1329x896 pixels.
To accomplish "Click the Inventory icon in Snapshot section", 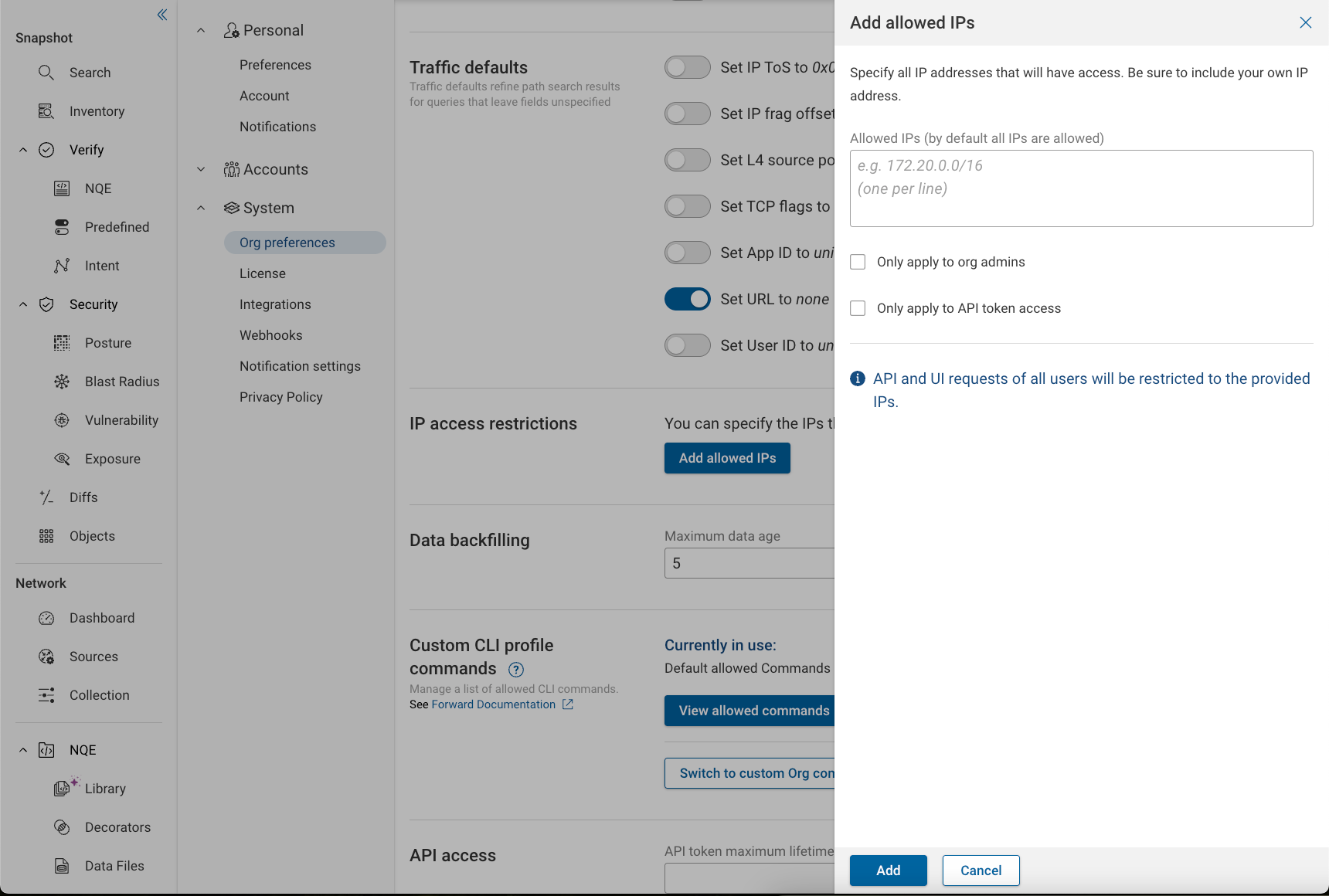I will tap(46, 110).
